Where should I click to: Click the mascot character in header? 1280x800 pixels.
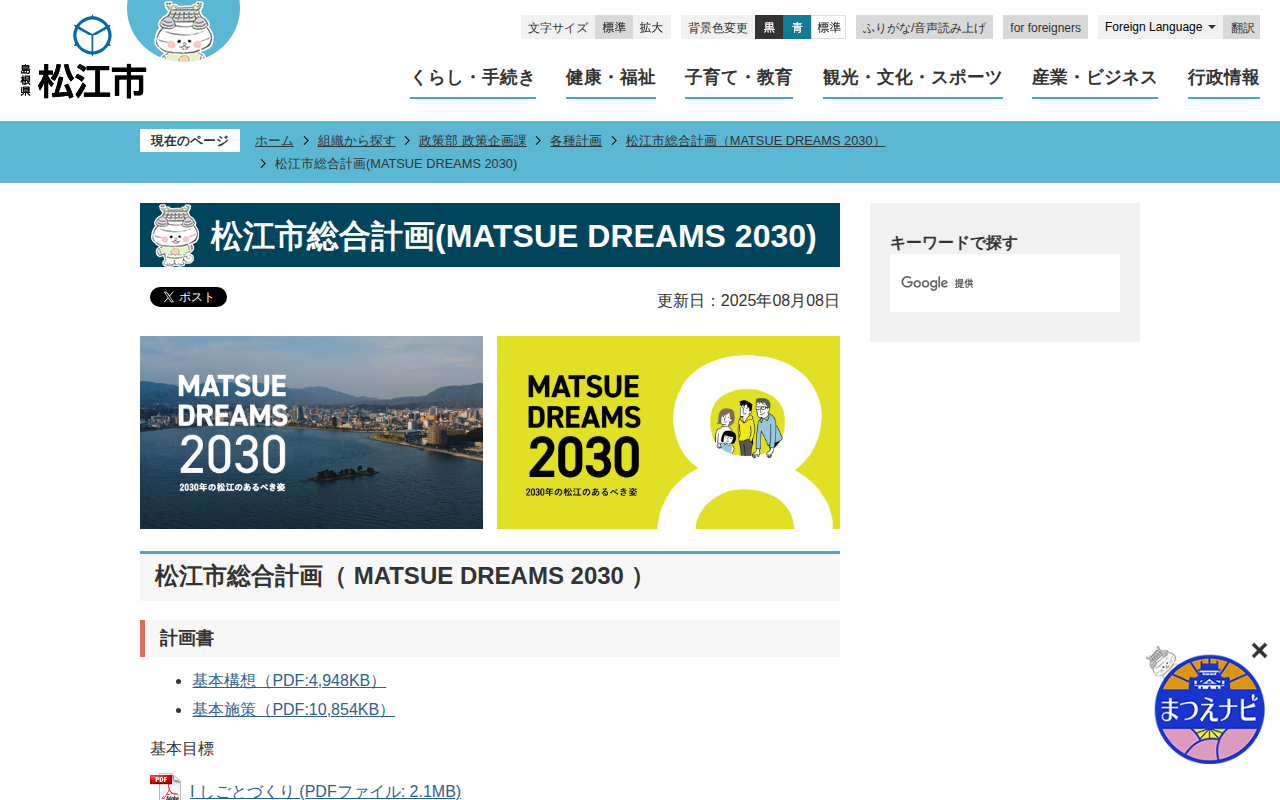[184, 30]
